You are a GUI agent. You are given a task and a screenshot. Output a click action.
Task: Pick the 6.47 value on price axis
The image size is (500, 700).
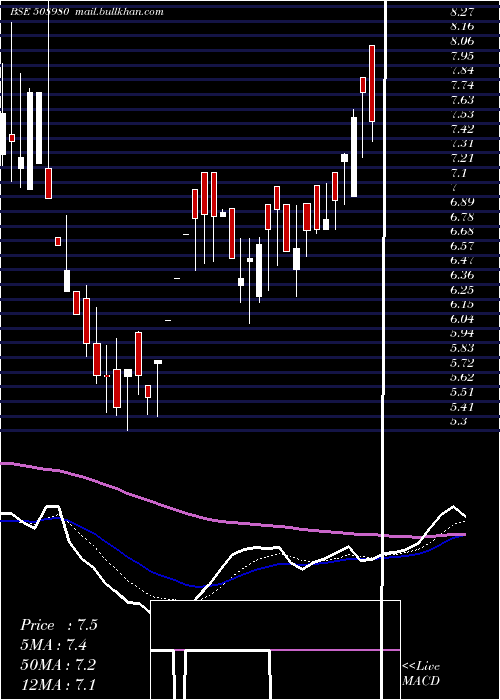(462, 261)
